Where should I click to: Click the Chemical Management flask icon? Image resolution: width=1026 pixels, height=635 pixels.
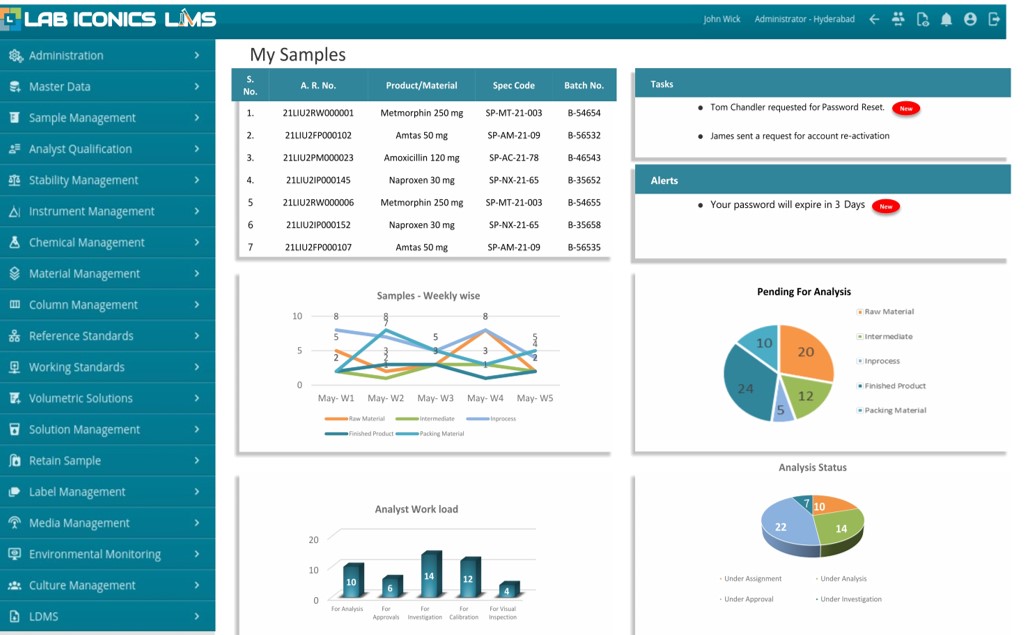(14, 243)
